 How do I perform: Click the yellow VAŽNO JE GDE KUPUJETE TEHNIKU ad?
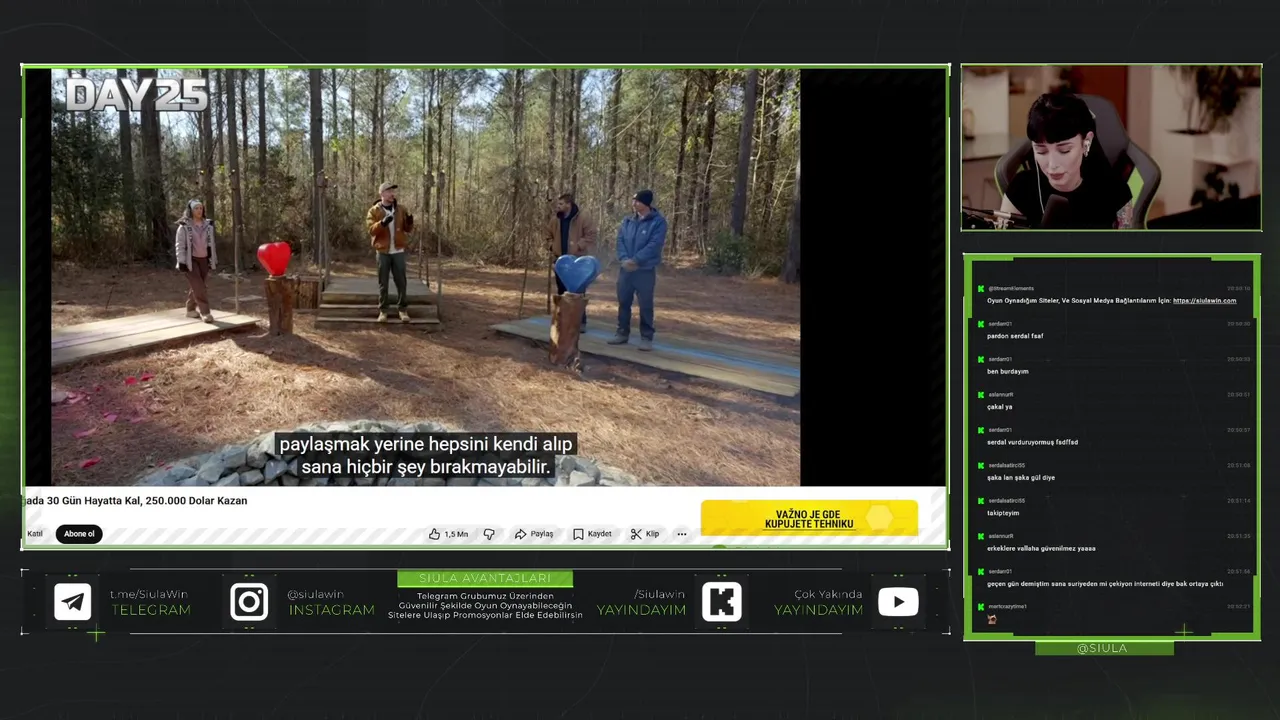[x=809, y=518]
